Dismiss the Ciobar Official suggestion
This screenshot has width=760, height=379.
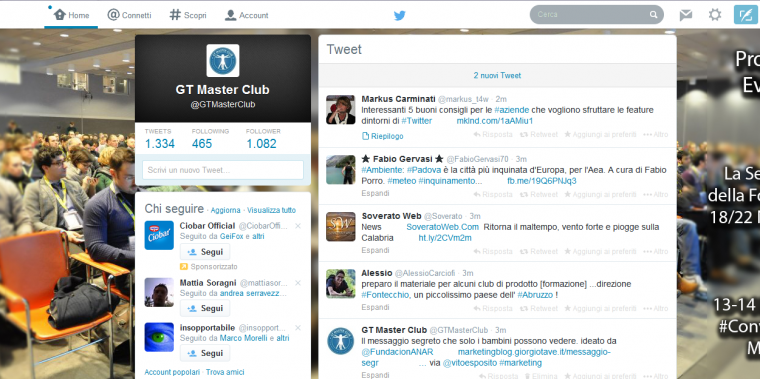pos(298,226)
